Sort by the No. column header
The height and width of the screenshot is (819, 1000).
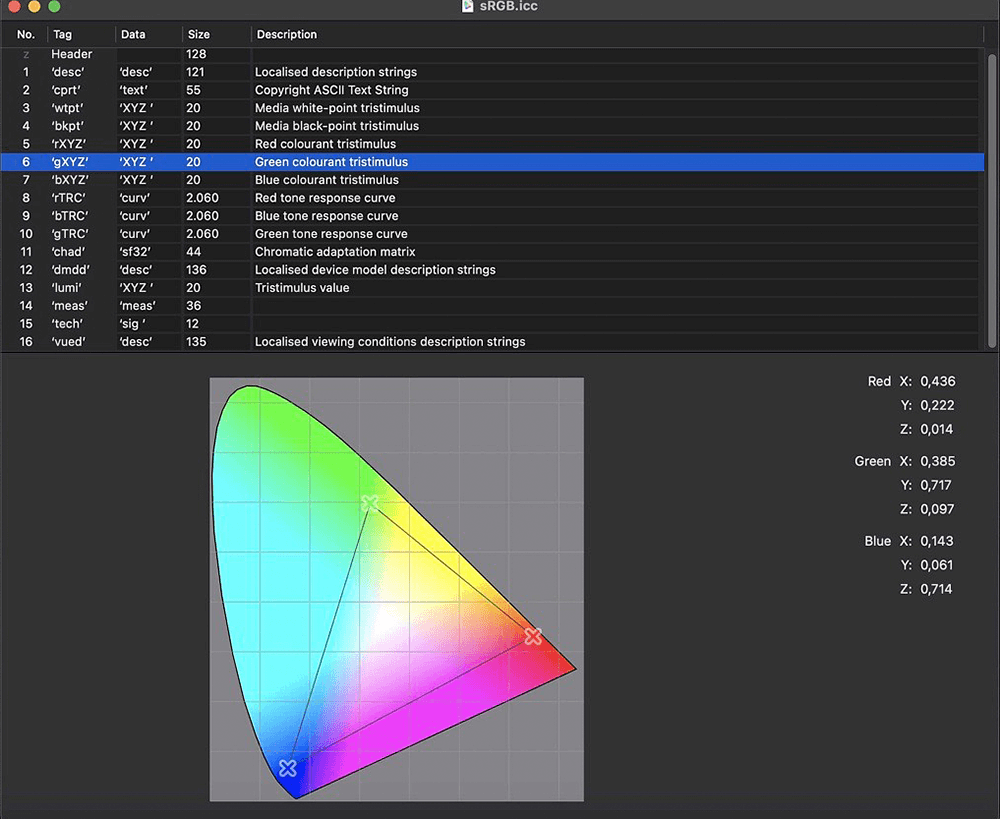point(26,34)
